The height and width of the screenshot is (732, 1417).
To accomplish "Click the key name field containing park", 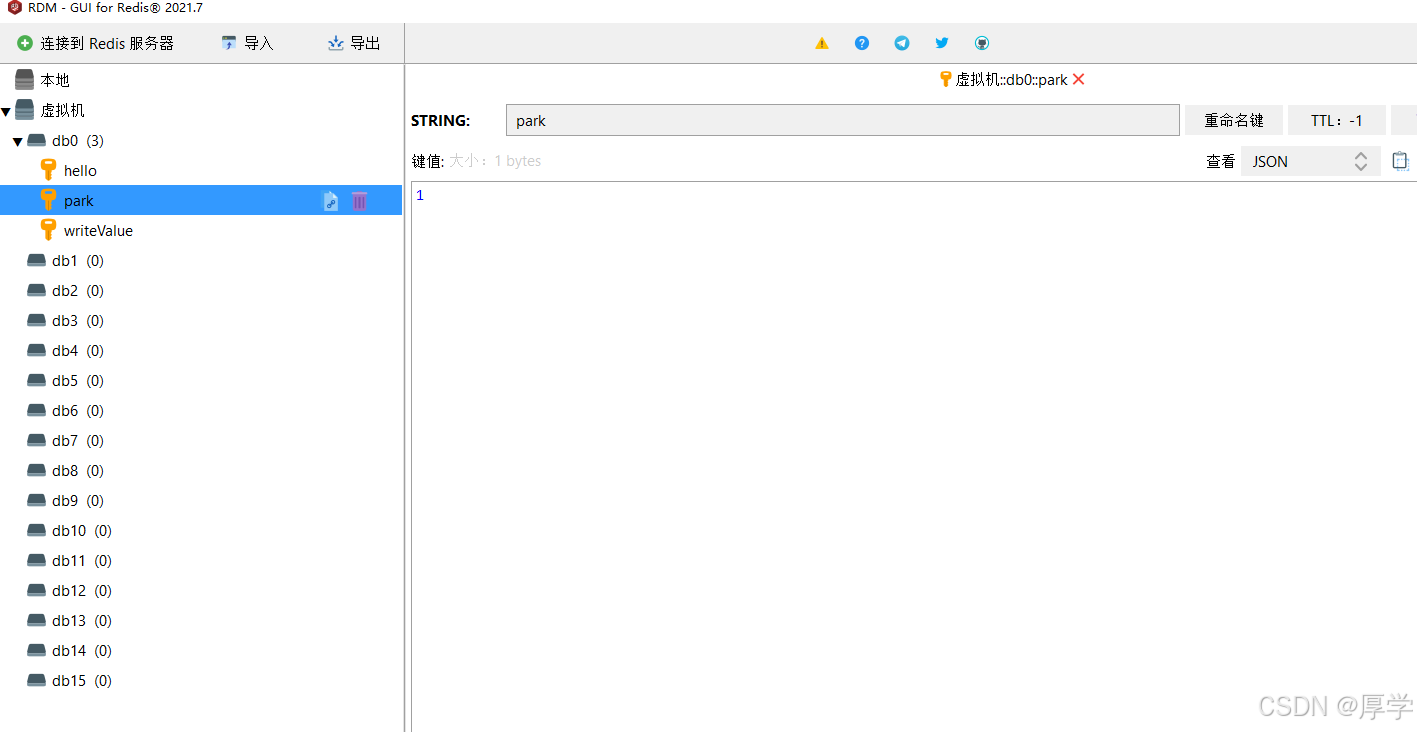I will 843,120.
